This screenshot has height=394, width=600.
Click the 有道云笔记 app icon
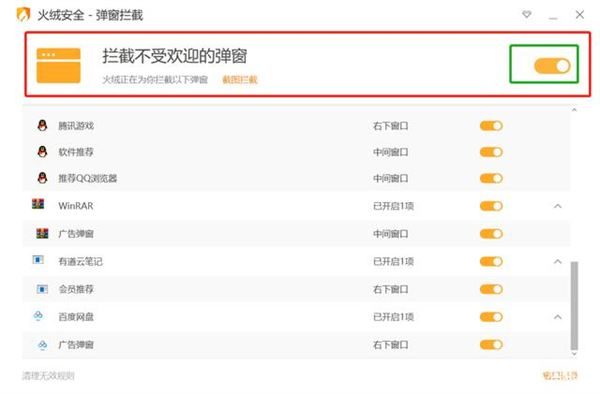[x=38, y=260]
